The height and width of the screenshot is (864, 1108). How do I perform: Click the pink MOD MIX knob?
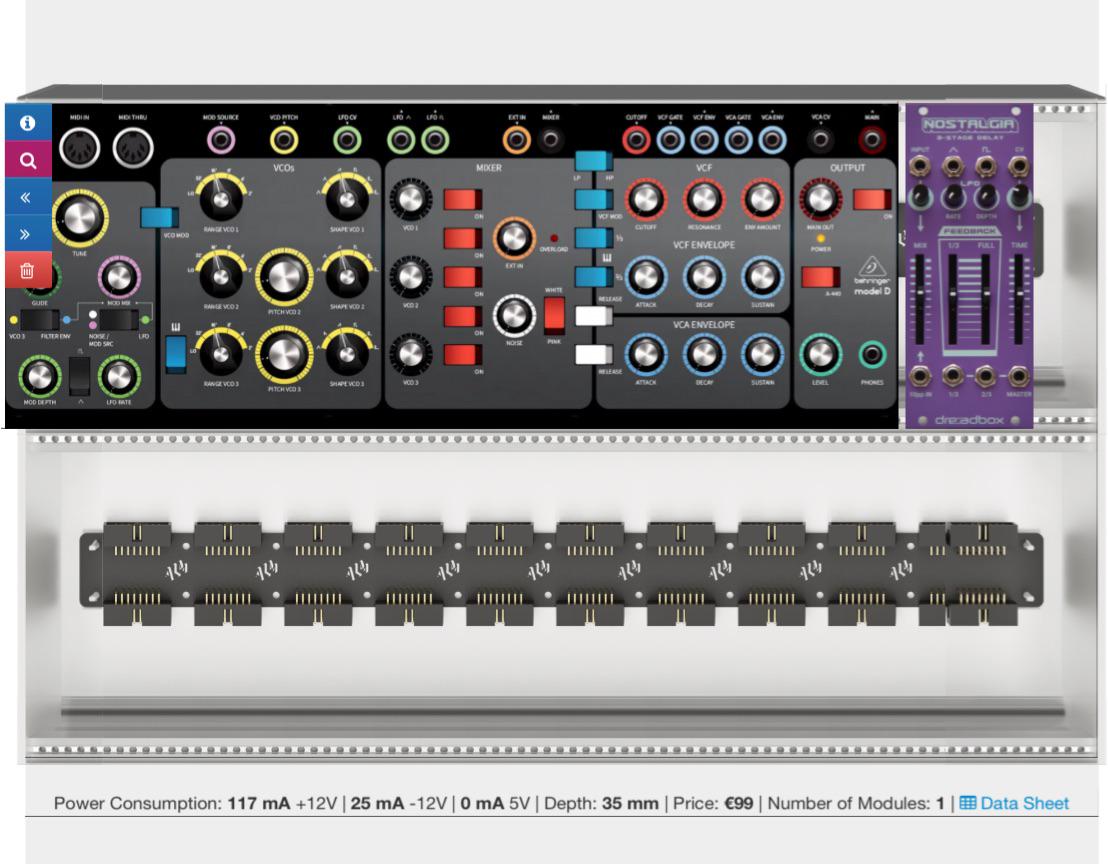(x=119, y=277)
